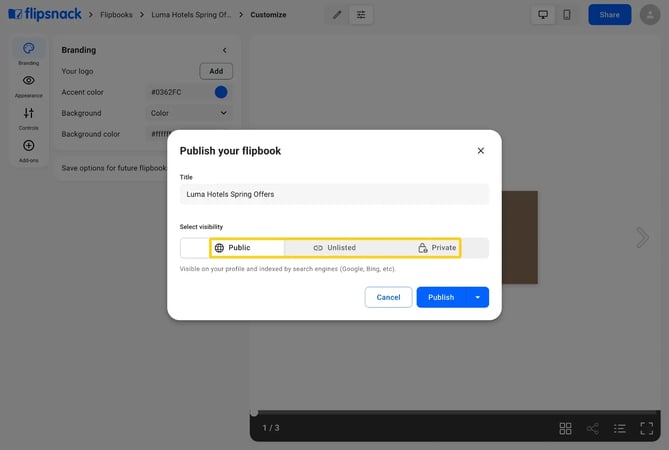This screenshot has height=450, width=669.
Task: Click the blue accent color swatch
Action: [x=221, y=92]
